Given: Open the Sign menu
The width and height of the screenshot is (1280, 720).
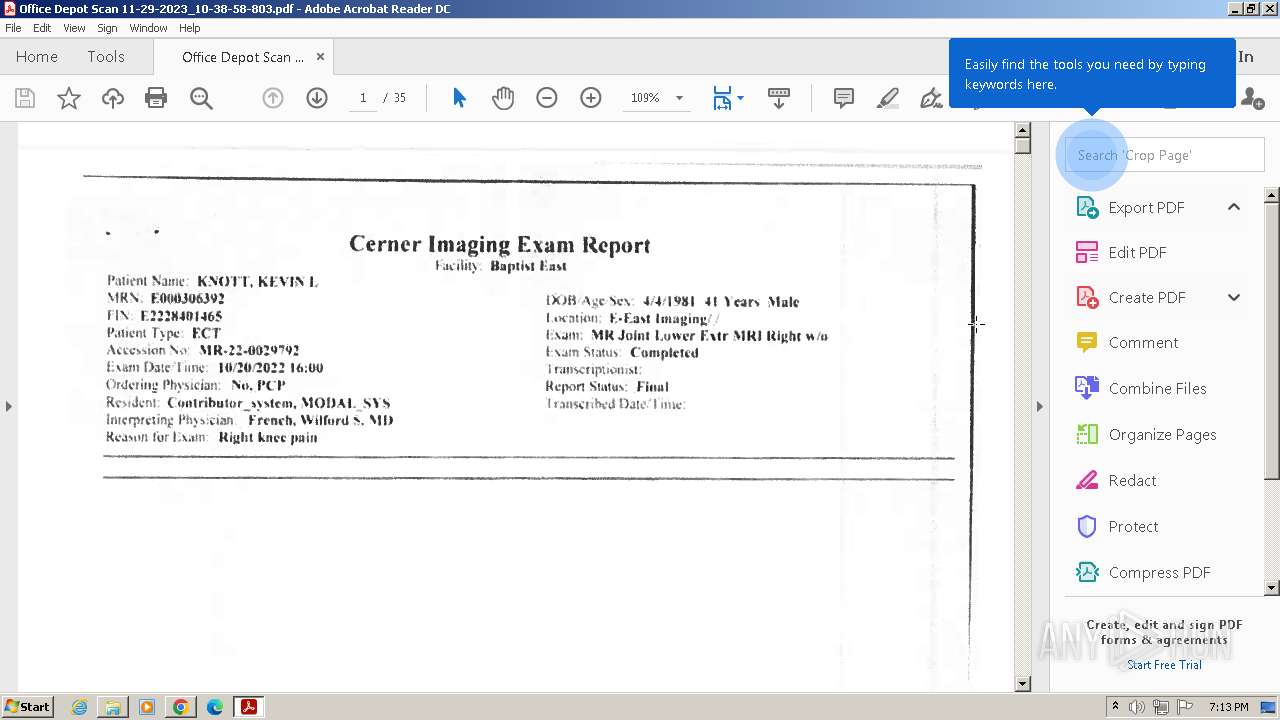Looking at the screenshot, I should (107, 28).
